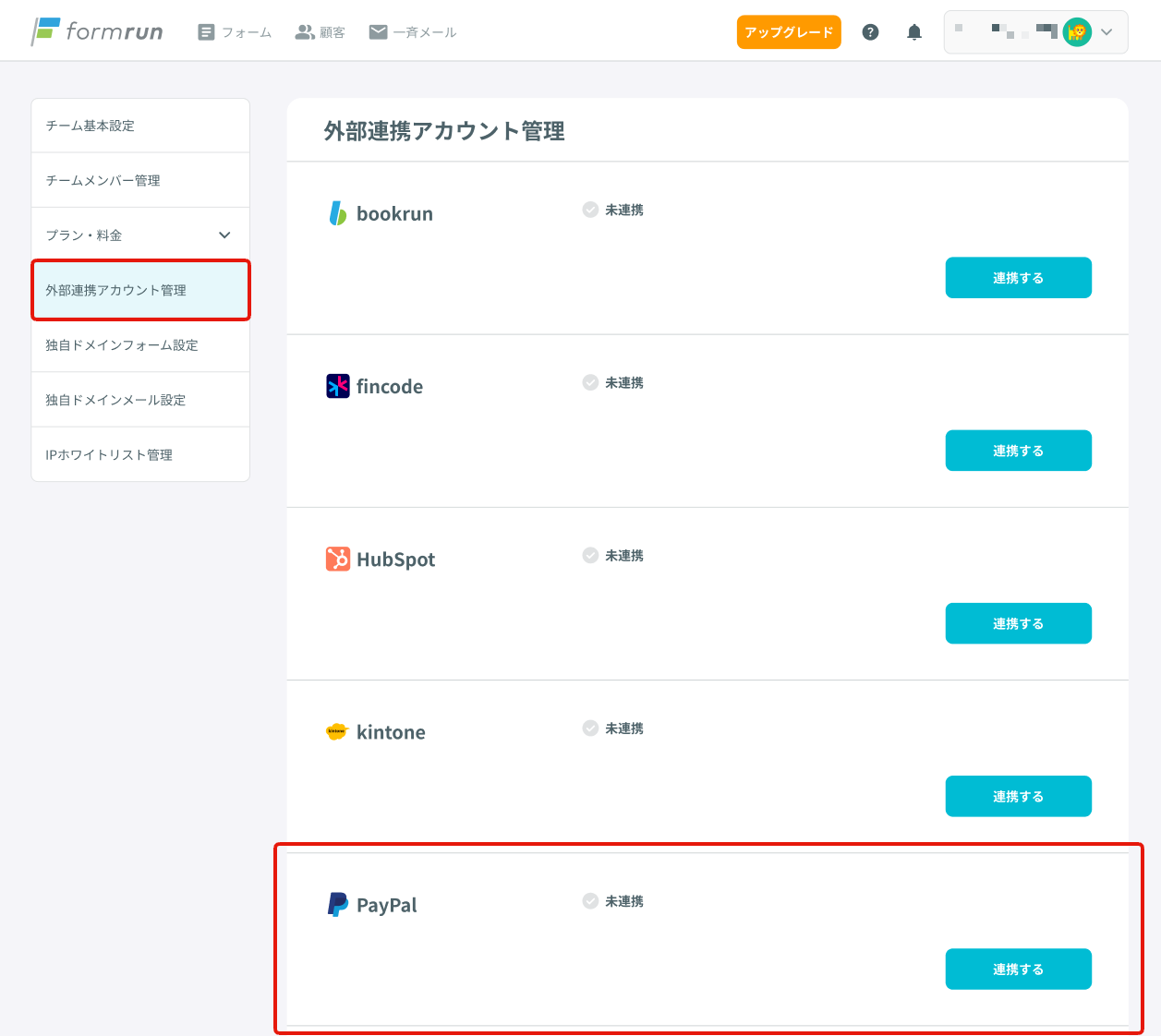Image resolution: width=1161 pixels, height=1036 pixels.
Task: Click the bookrun logo icon
Action: [x=338, y=213]
